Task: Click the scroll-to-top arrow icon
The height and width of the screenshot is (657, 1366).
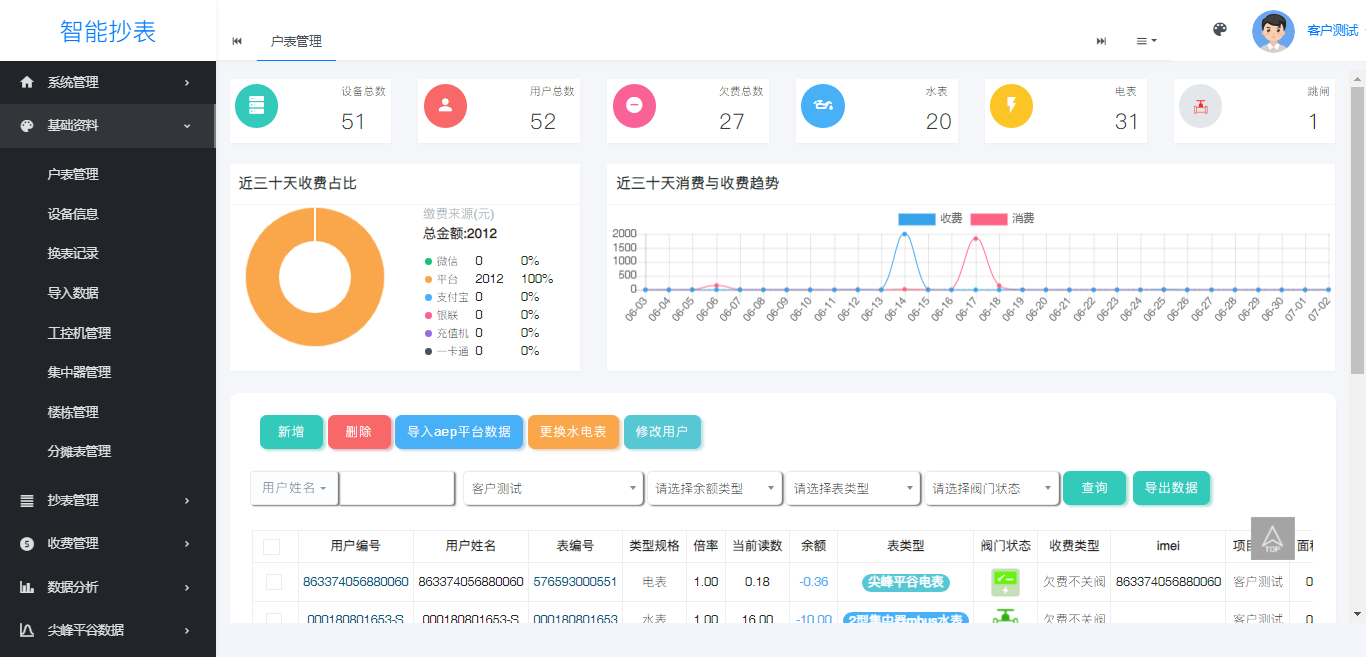Action: pos(1272,538)
